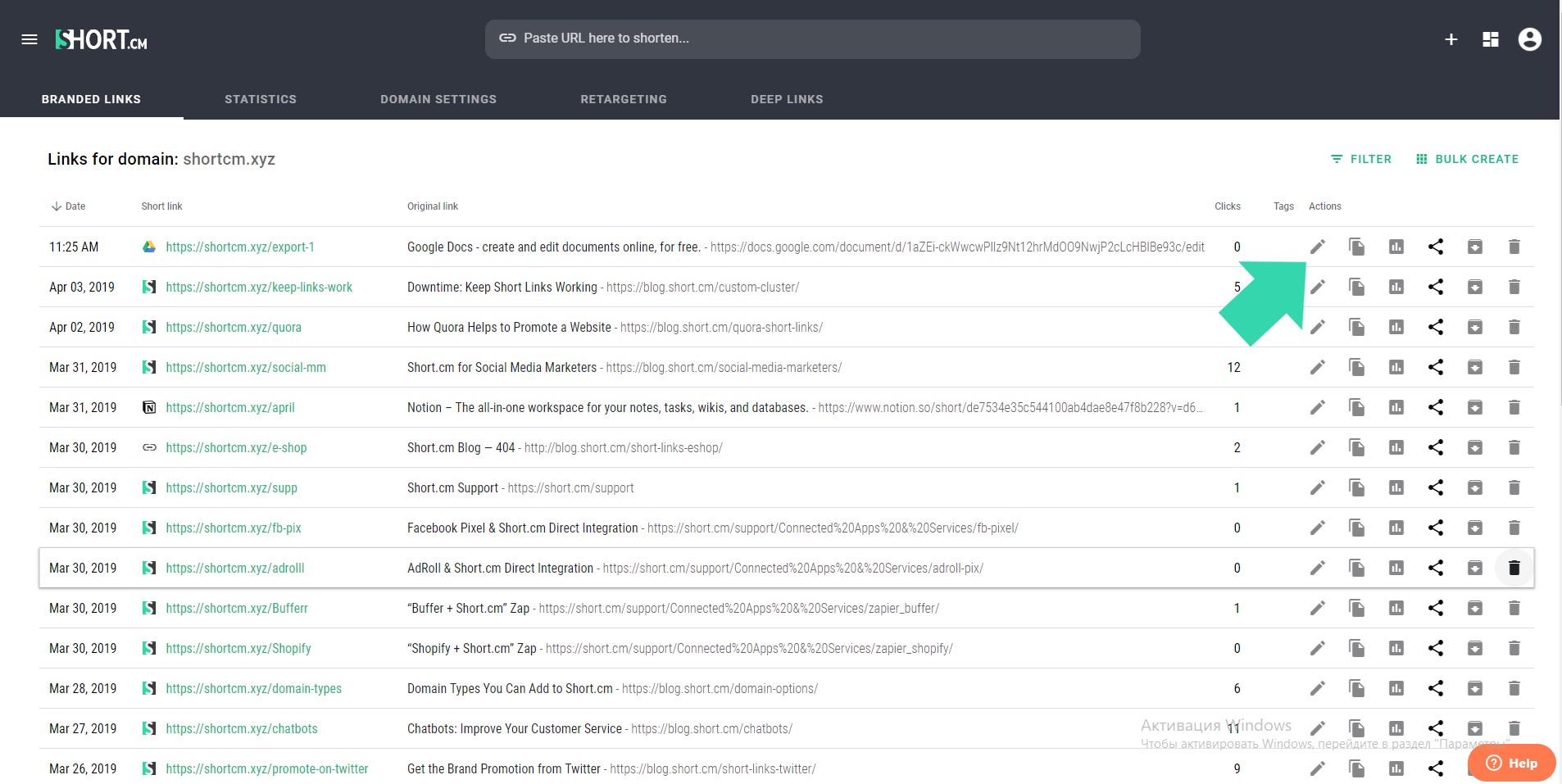
Task: Copy the promote-on-twitter short link
Action: pyautogui.click(x=1356, y=768)
